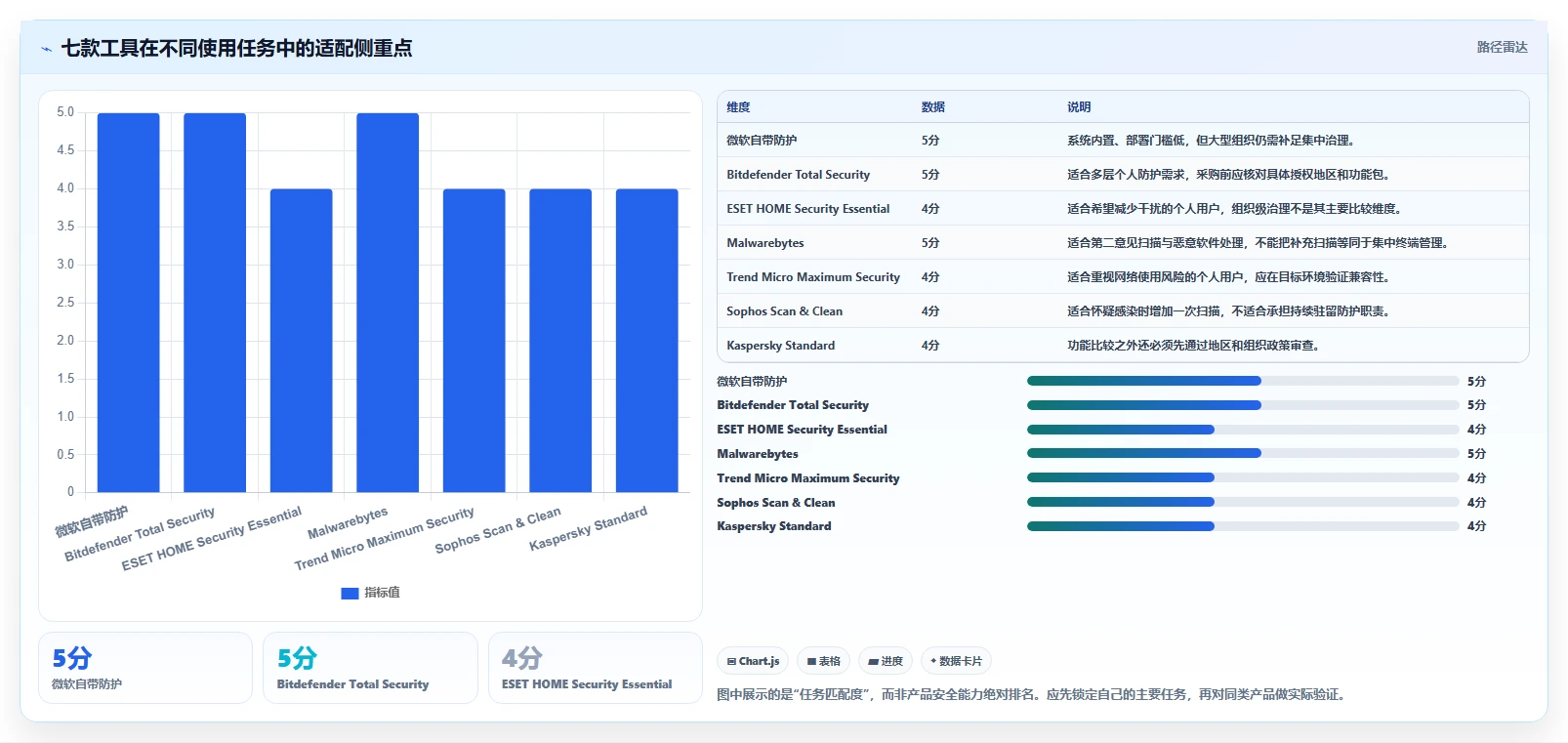
Task: Click the 4分 score in the Kaspersky Standard table row
Action: [930, 346]
